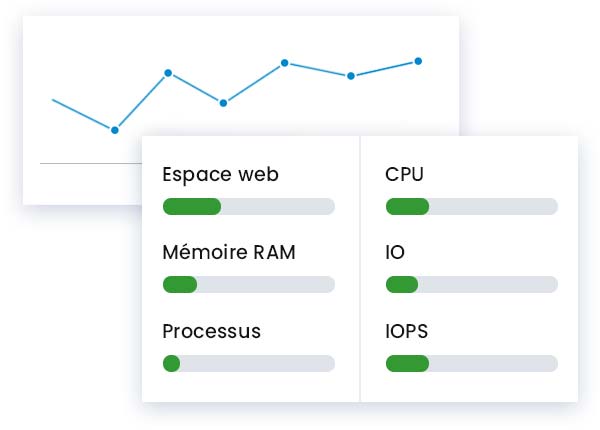Click the Processus usage bar
This screenshot has width=600, height=430.
[x=248, y=363]
